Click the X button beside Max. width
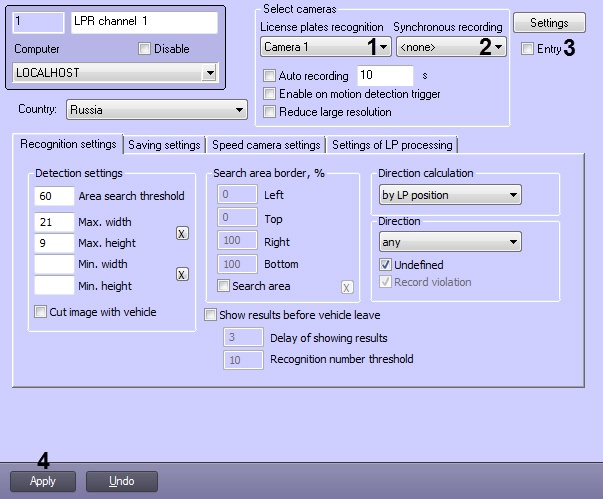Image resolution: width=603 pixels, height=499 pixels. coord(182,233)
